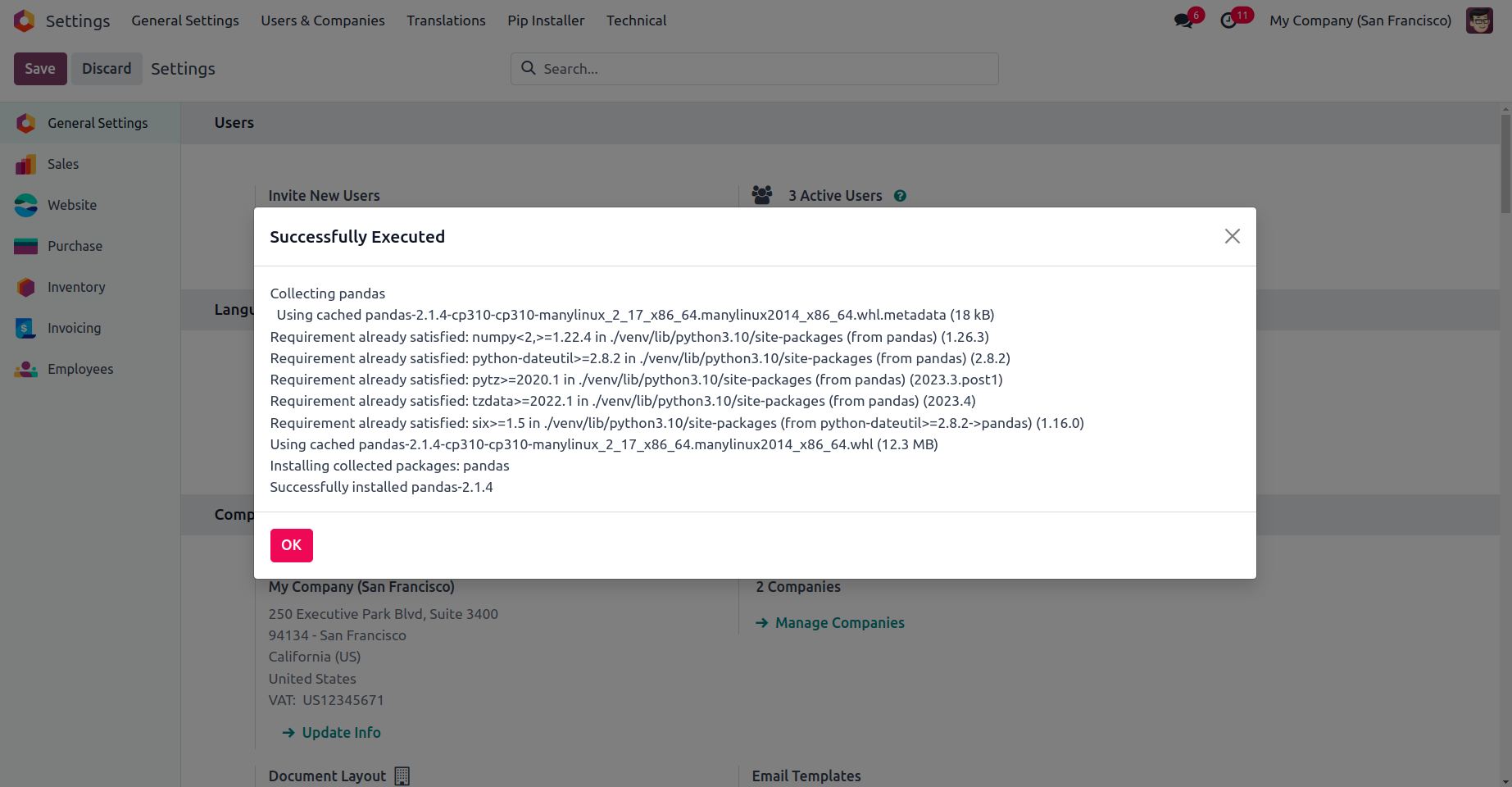Select the Sales sidebar icon
The image size is (1512, 787).
point(26,164)
